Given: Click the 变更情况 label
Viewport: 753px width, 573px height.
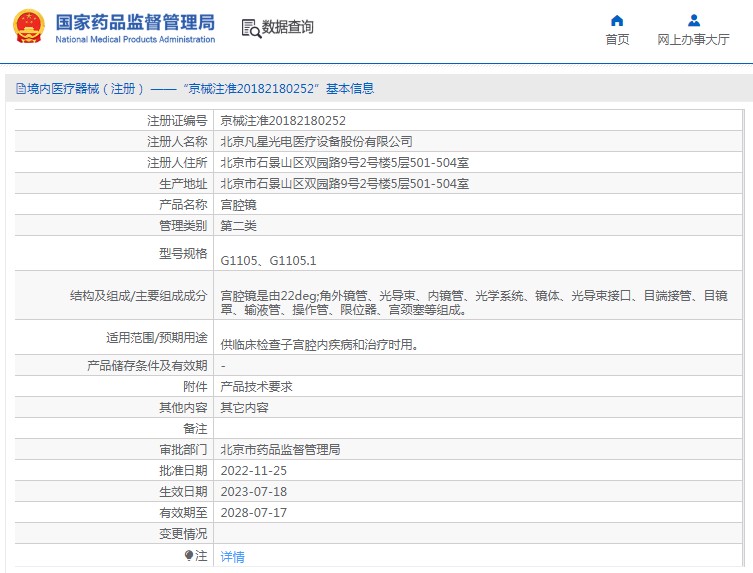Looking at the screenshot, I should click(x=183, y=534).
